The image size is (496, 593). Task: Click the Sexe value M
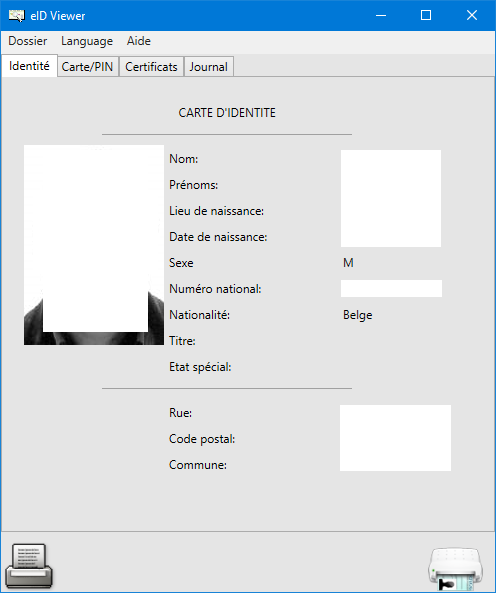click(348, 262)
